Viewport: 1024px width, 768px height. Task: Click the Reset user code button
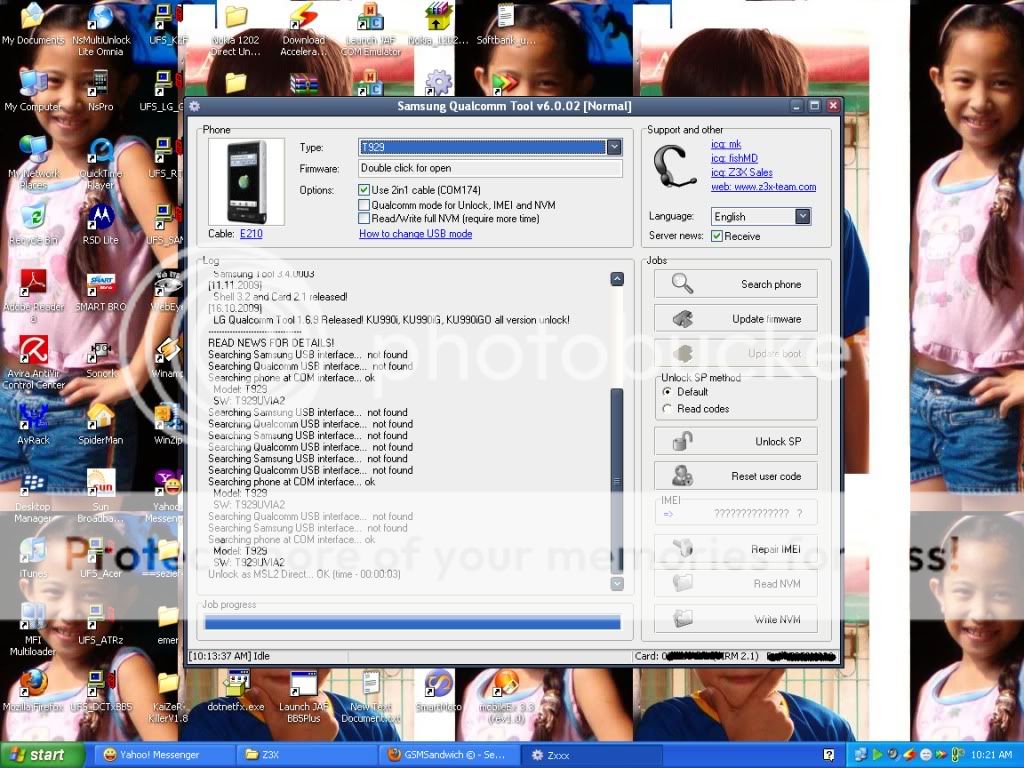(736, 476)
